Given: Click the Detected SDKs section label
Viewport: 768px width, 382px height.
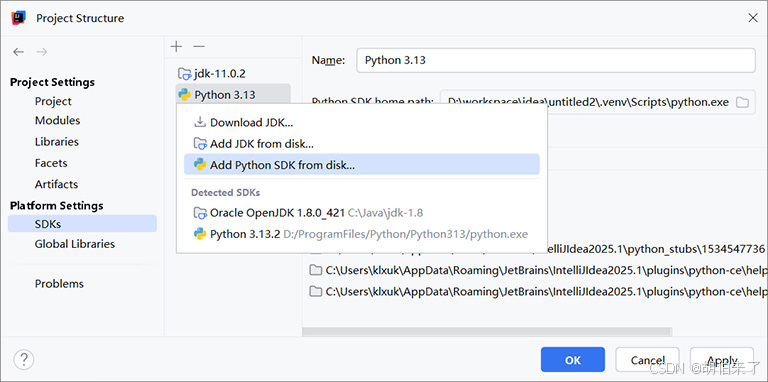Looking at the screenshot, I should [x=225, y=192].
